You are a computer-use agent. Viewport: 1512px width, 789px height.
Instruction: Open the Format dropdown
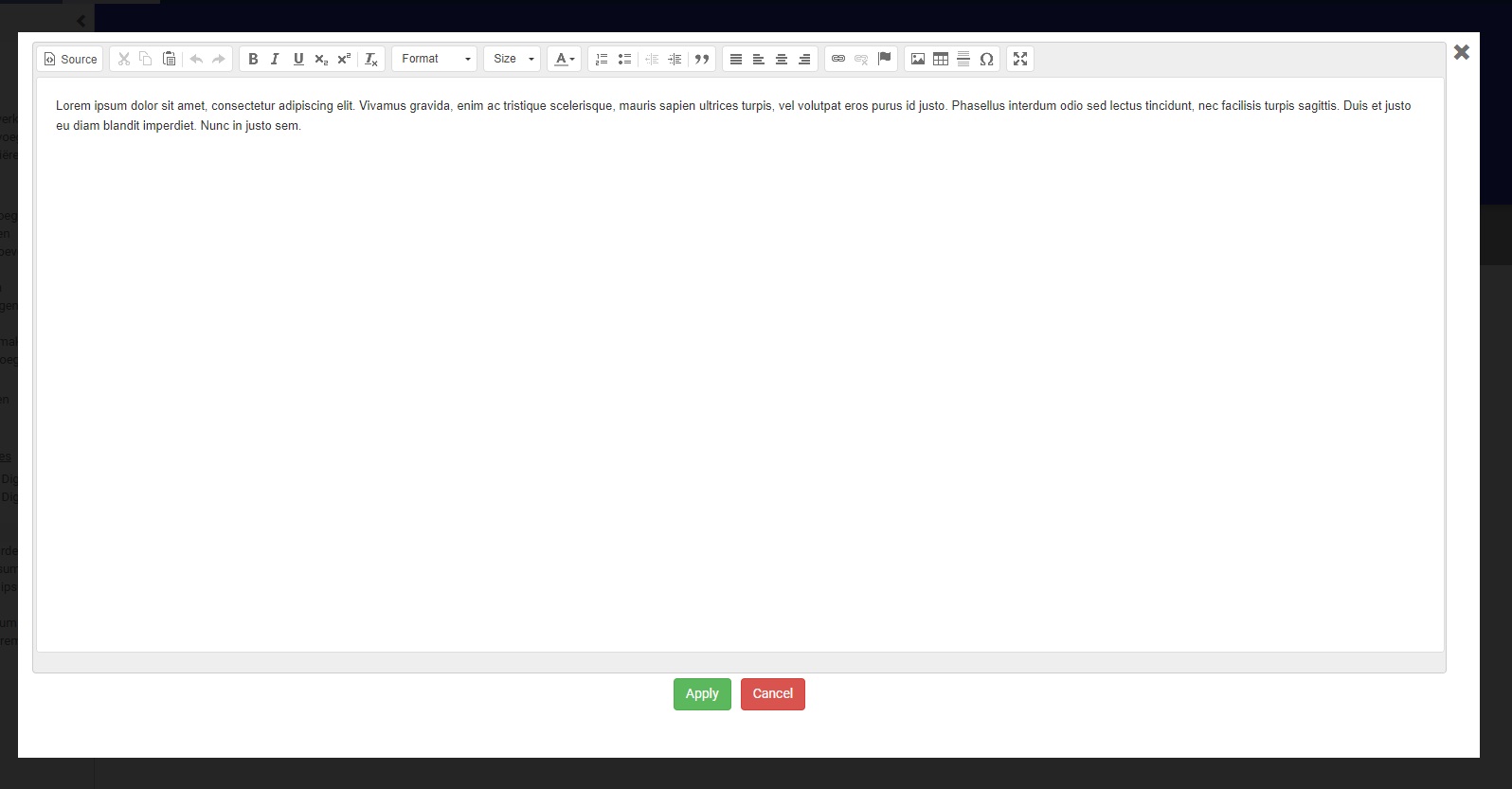[435, 59]
